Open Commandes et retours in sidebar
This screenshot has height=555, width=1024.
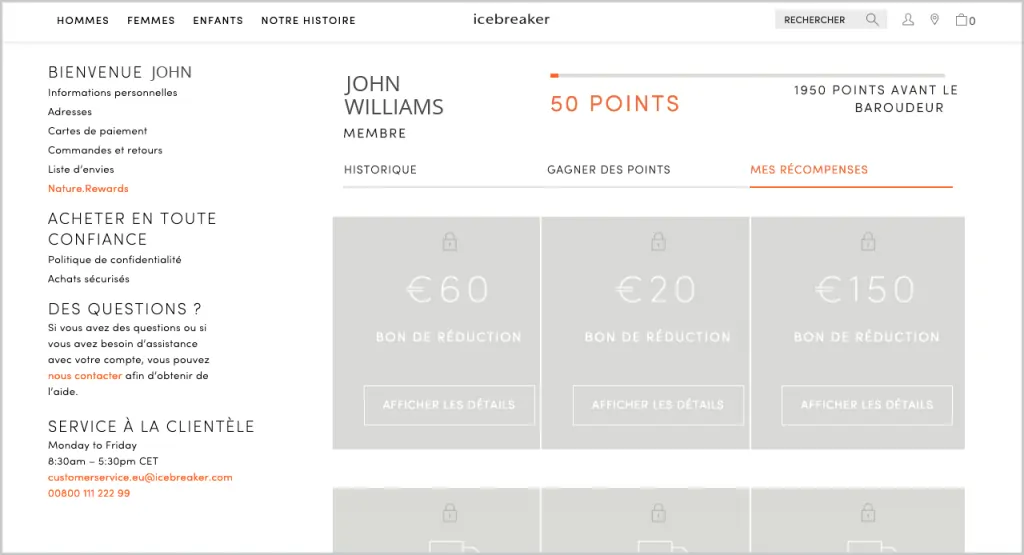coord(105,150)
